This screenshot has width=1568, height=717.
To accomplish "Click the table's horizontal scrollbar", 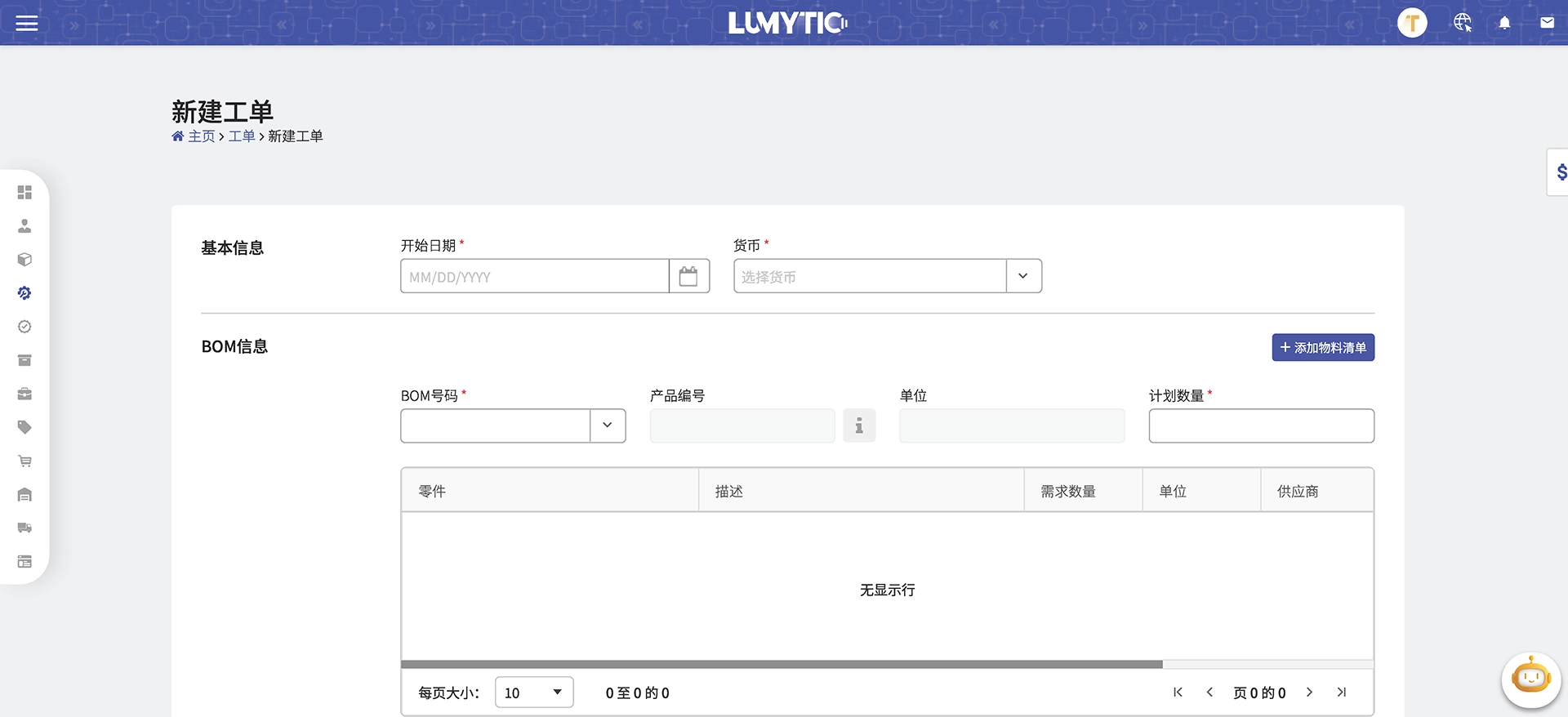I will click(x=782, y=664).
